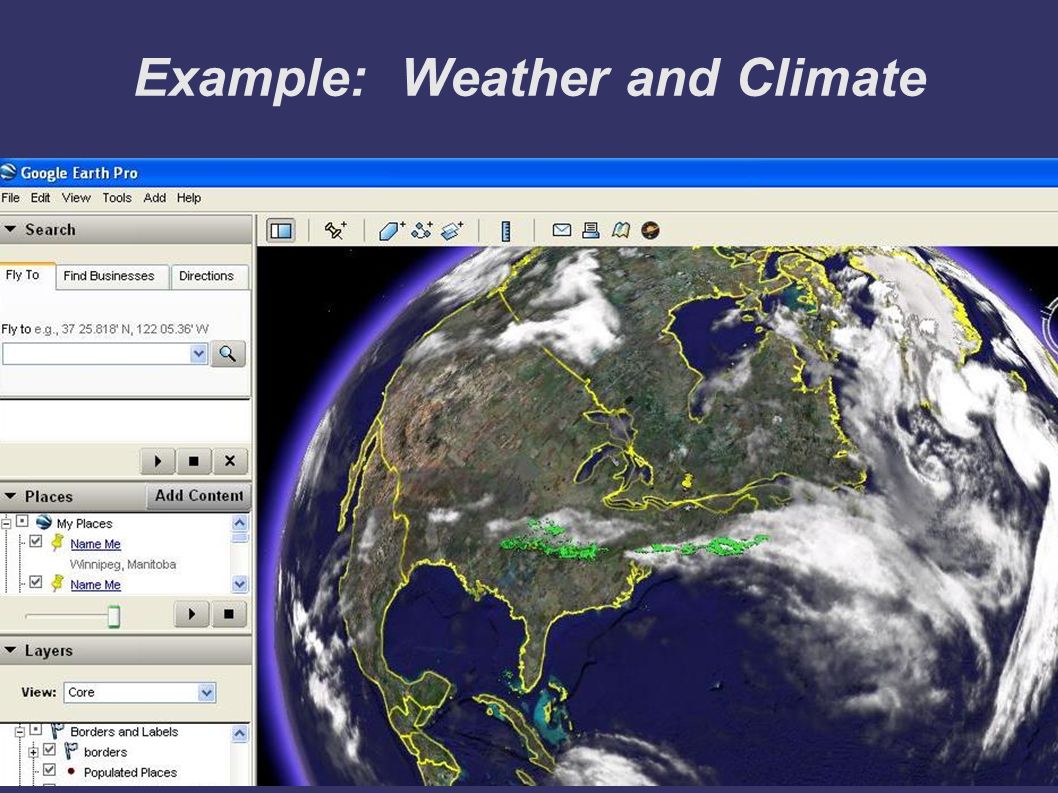This screenshot has height=793, width=1058.
Task: Stop the search results tour
Action: pyautogui.click(x=194, y=461)
